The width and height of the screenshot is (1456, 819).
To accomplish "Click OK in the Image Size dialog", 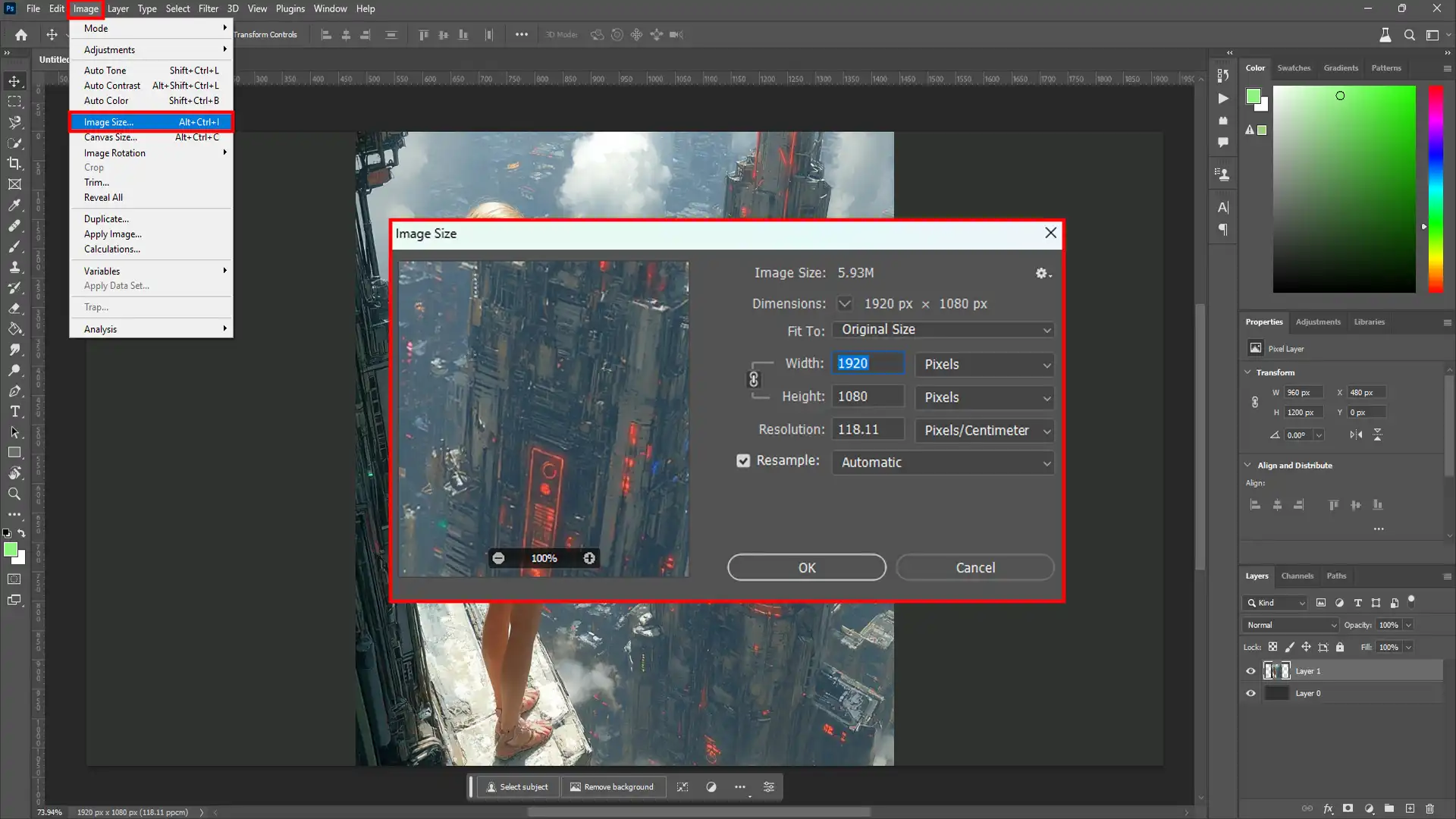I will [806, 566].
